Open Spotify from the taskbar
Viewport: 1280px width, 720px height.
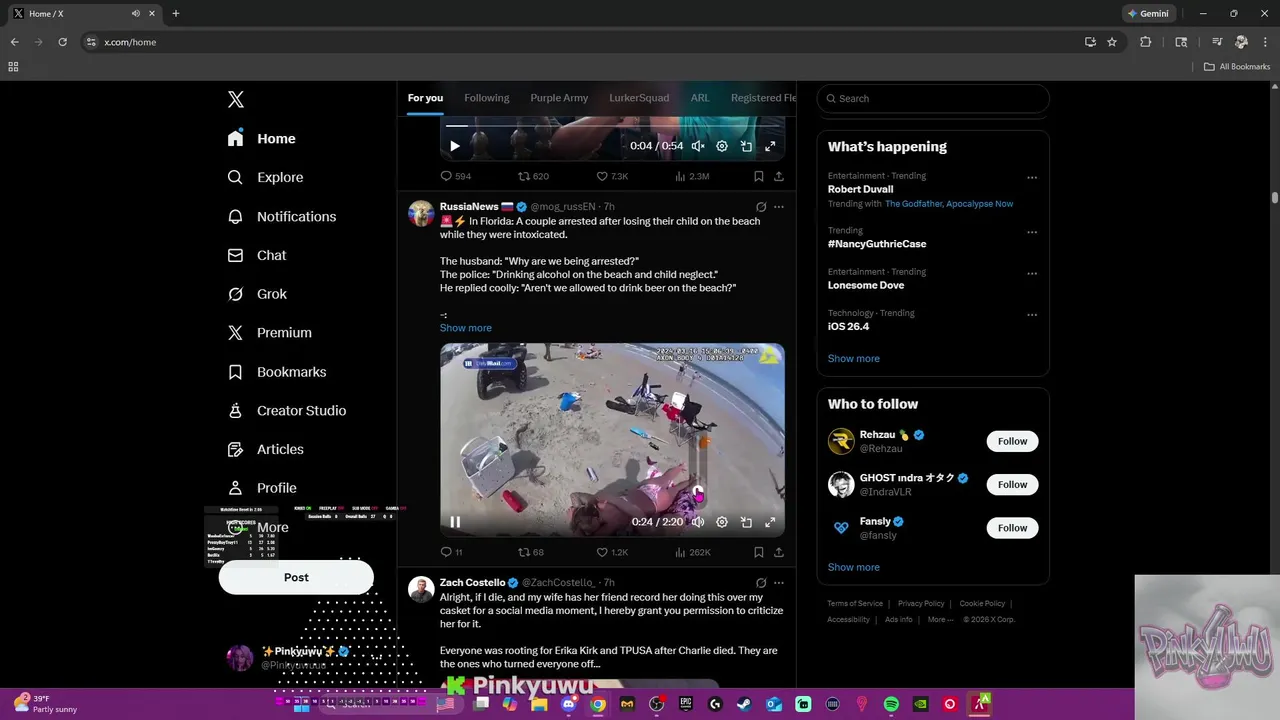click(891, 704)
